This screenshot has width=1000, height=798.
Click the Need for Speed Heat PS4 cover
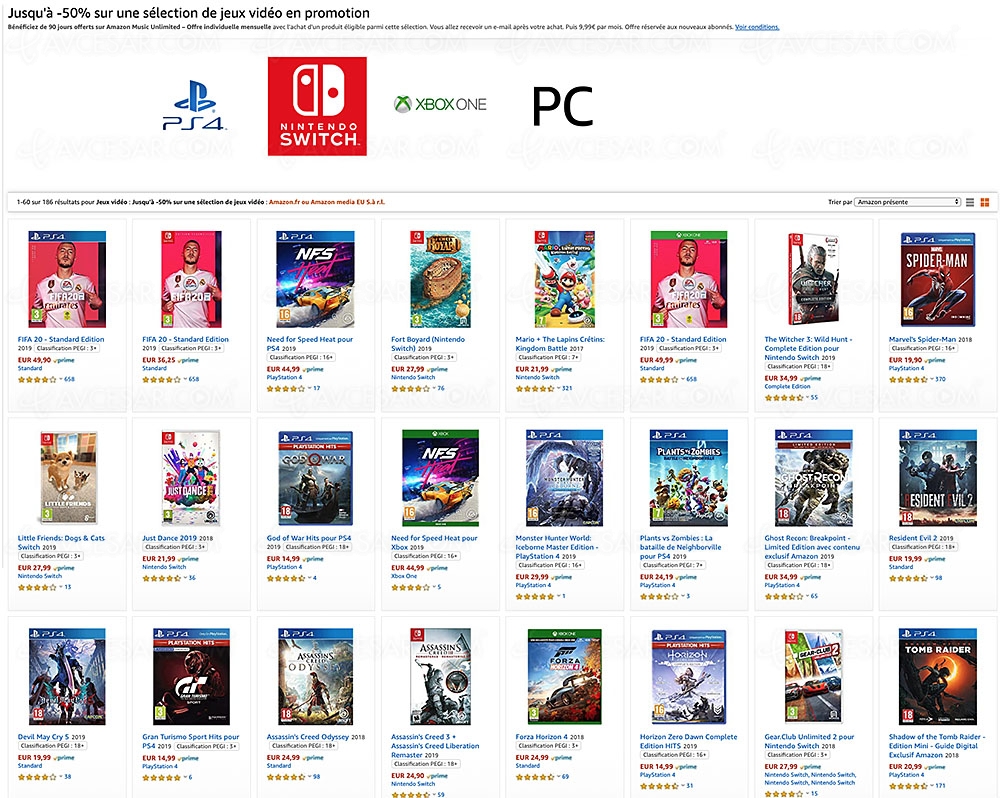coord(314,279)
